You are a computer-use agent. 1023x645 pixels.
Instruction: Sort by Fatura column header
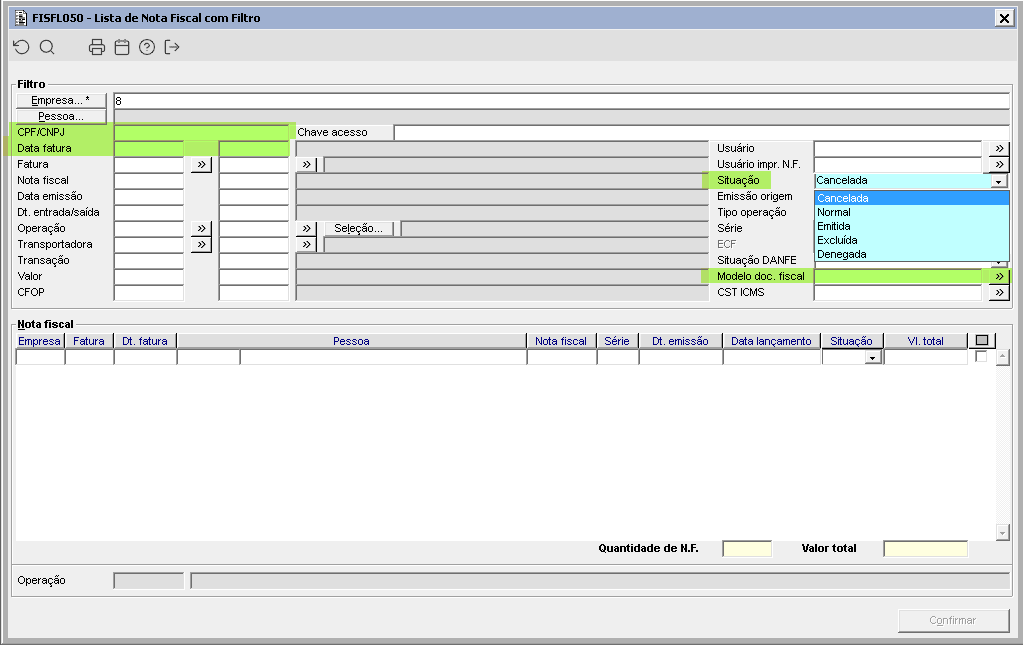click(x=89, y=341)
